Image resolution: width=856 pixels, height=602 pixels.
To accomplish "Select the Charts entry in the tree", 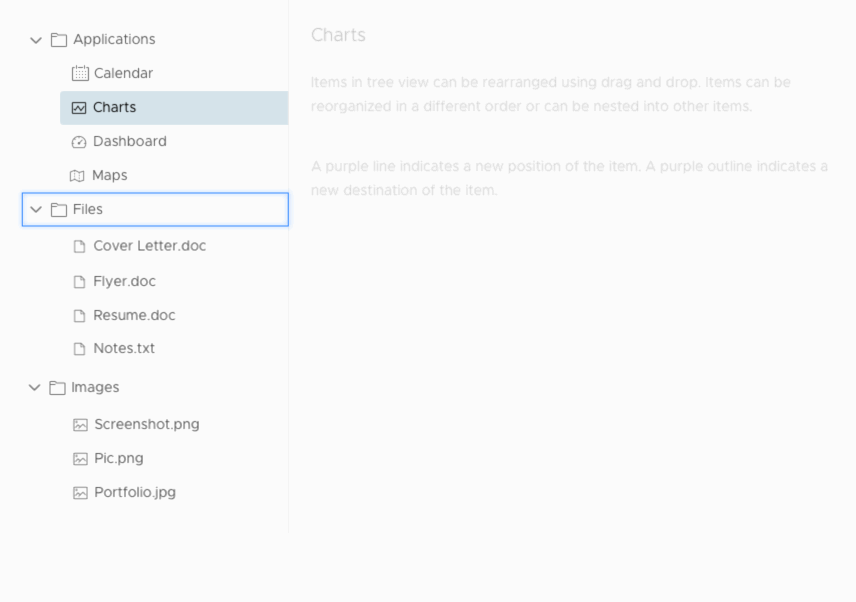I will tap(116, 107).
